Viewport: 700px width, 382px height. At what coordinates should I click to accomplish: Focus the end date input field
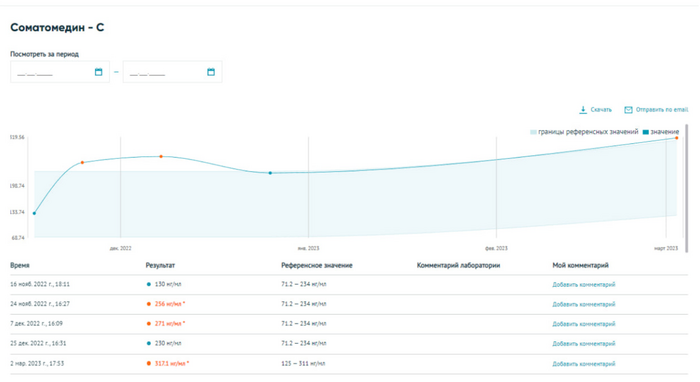tap(172, 72)
